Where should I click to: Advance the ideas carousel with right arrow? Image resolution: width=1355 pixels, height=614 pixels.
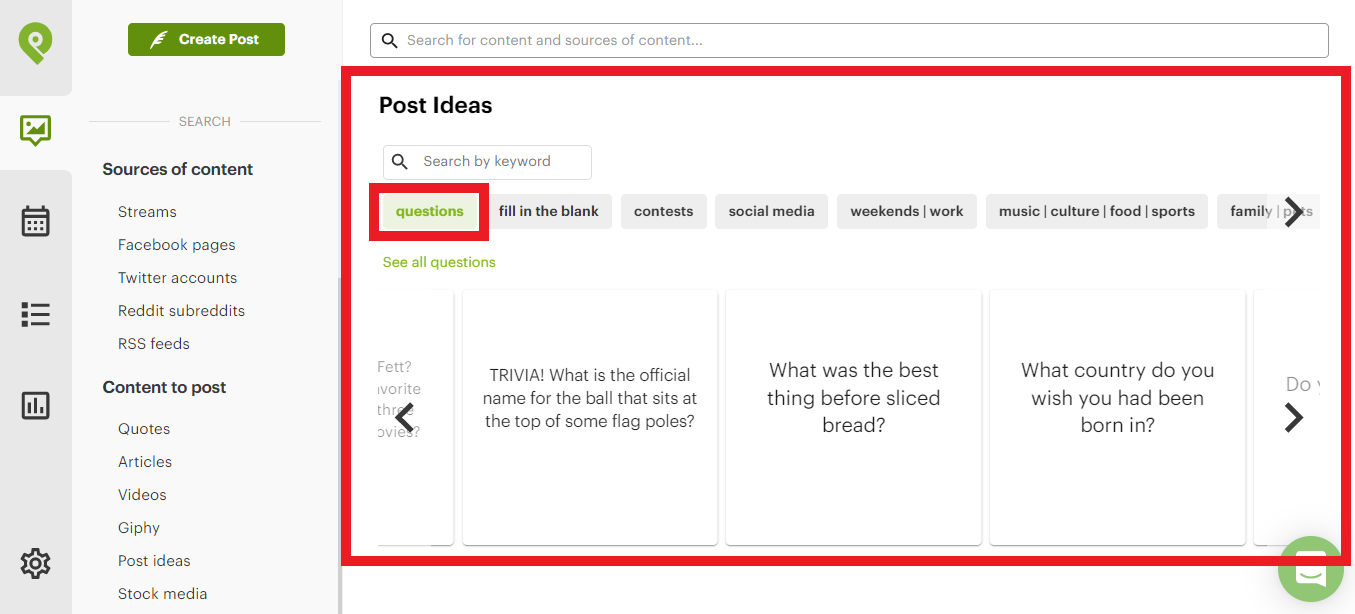pos(1294,417)
